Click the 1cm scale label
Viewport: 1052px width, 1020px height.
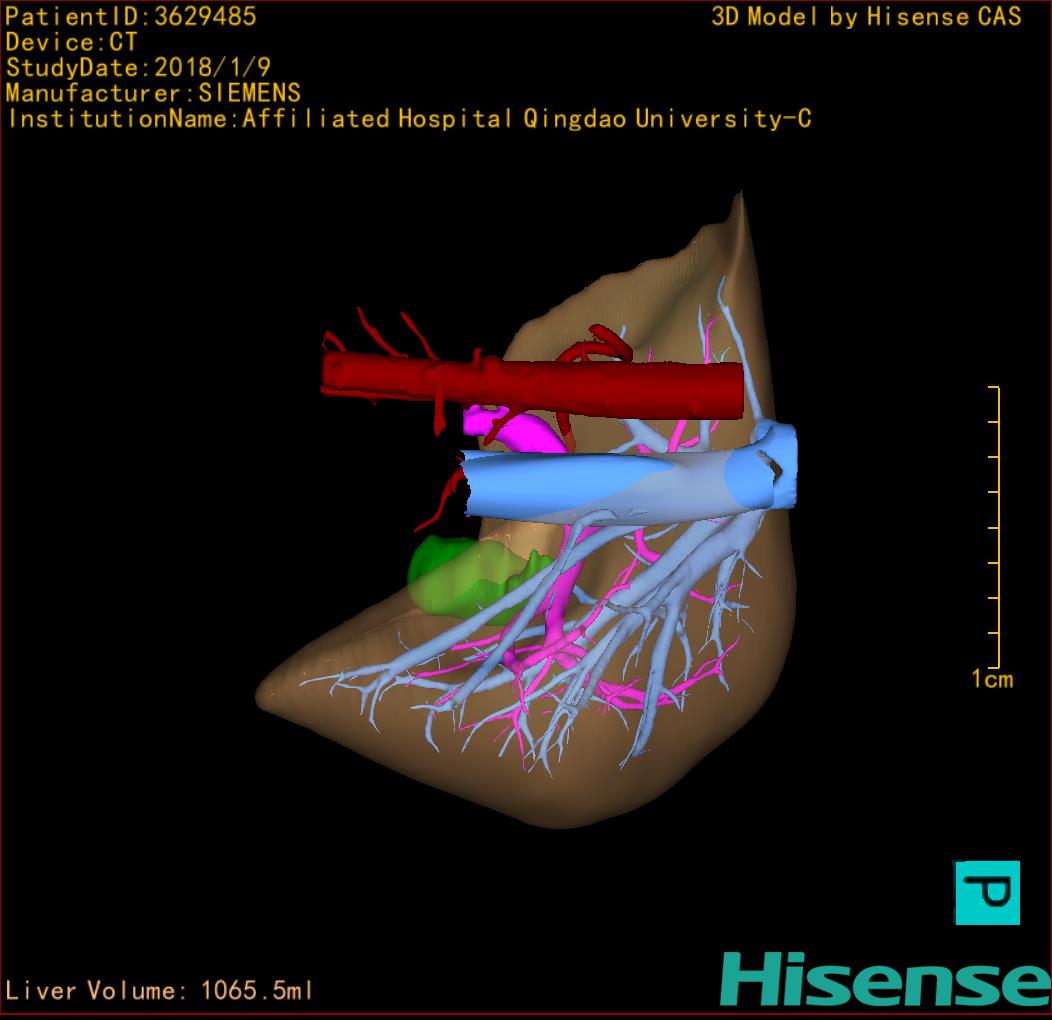pyautogui.click(x=991, y=680)
